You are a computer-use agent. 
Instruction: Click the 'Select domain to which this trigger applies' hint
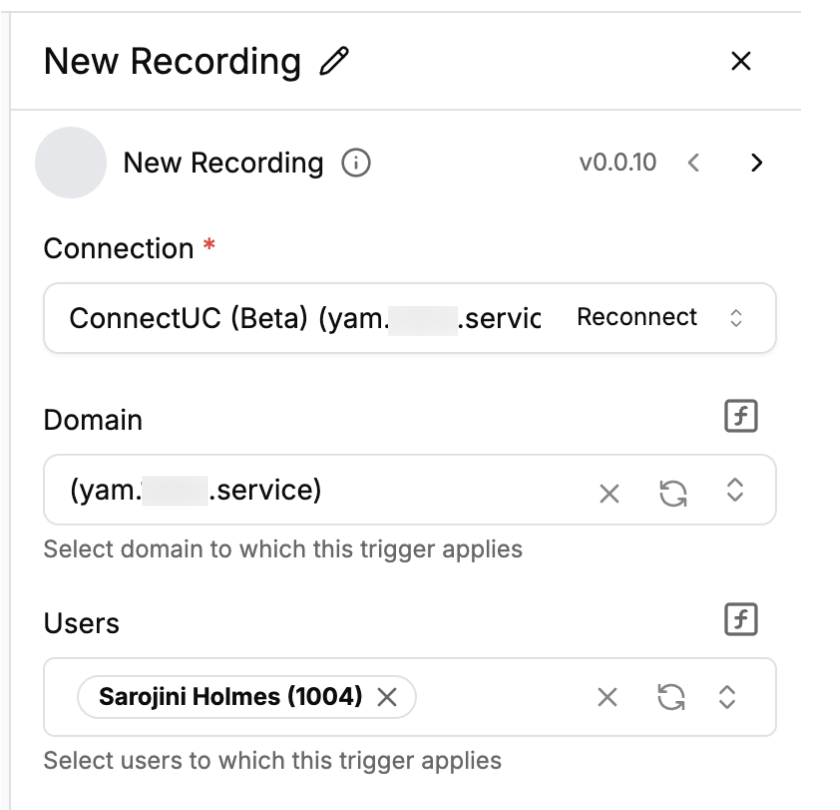coord(283,549)
